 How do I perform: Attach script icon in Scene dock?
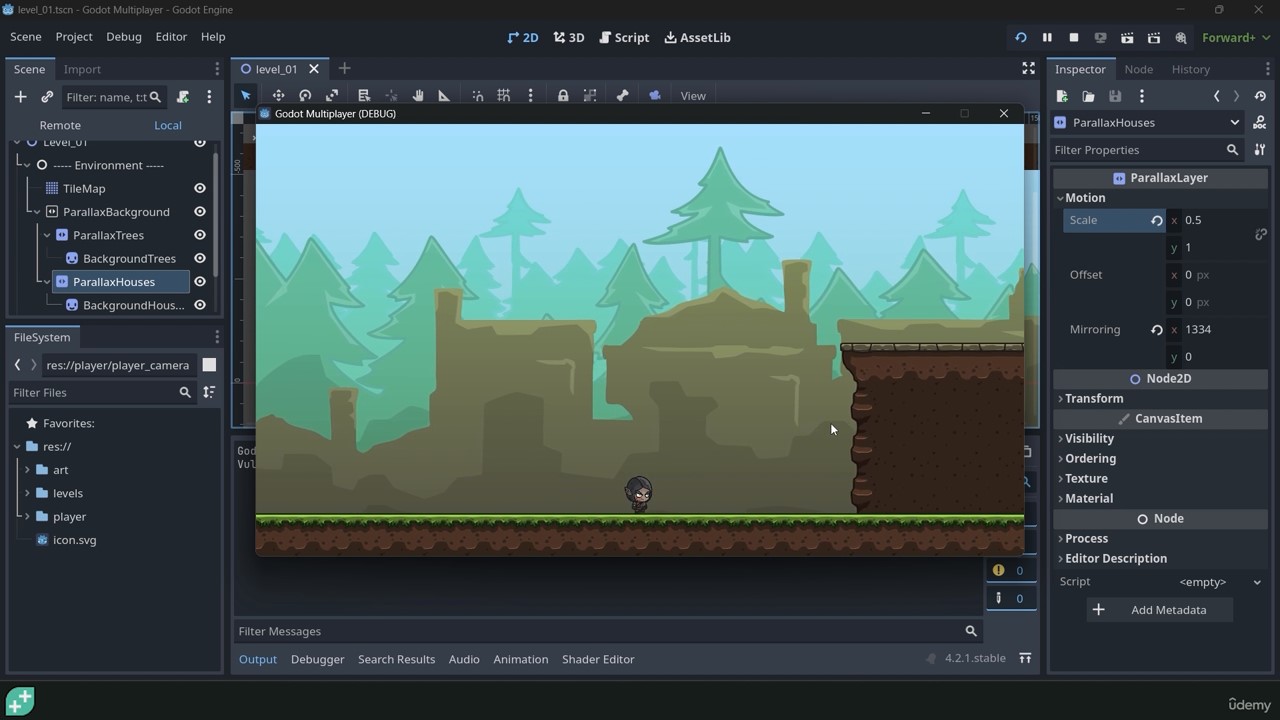coord(183,97)
